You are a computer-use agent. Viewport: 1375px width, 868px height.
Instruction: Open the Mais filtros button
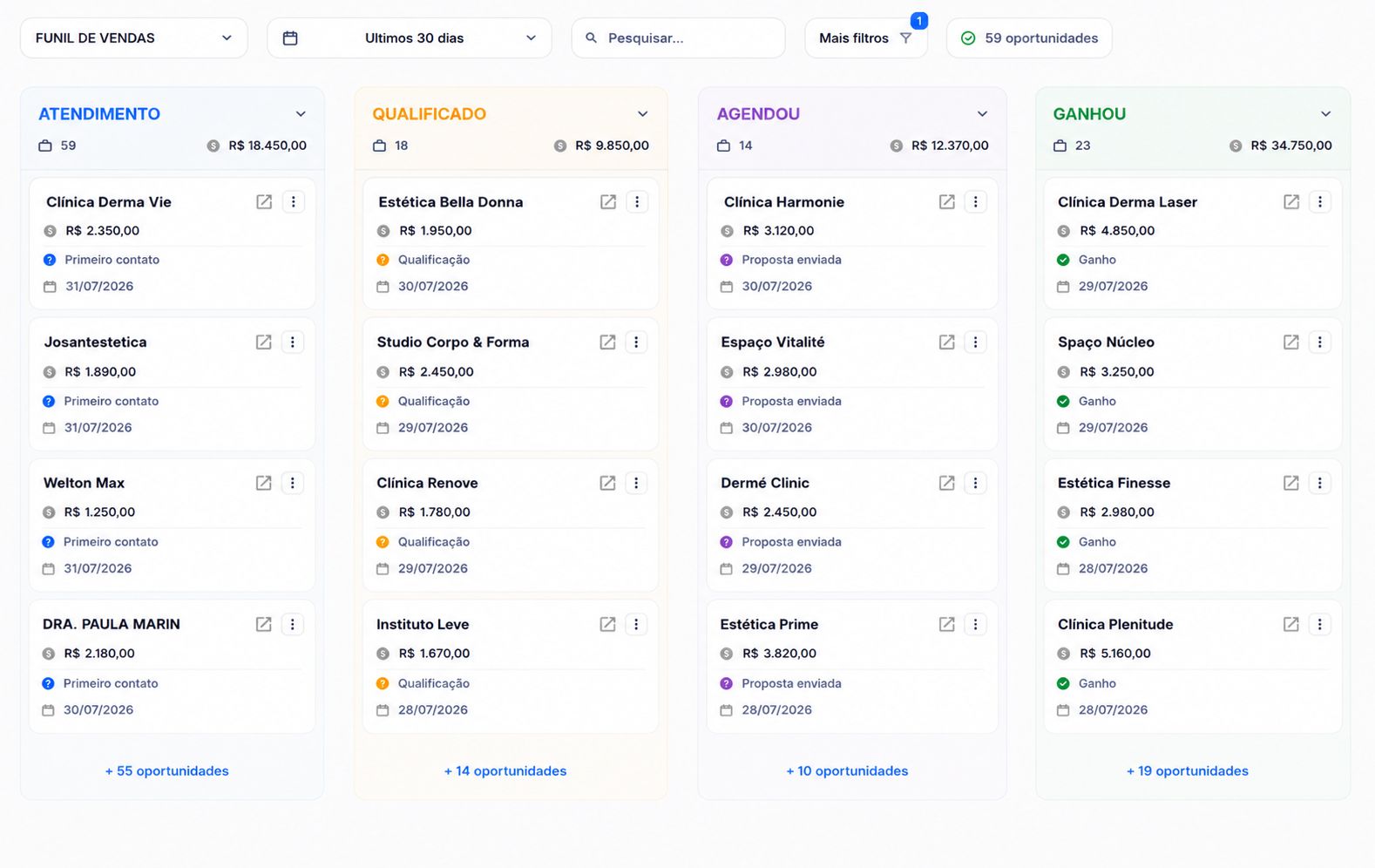pos(866,38)
